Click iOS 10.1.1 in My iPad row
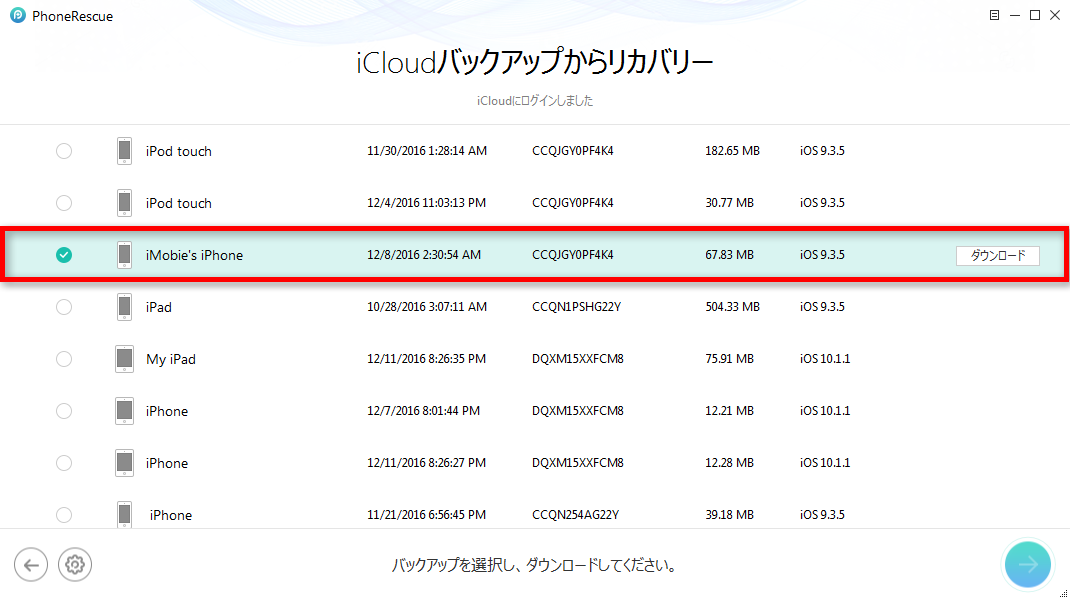This screenshot has height=600, width=1070. pyautogui.click(x=825, y=358)
